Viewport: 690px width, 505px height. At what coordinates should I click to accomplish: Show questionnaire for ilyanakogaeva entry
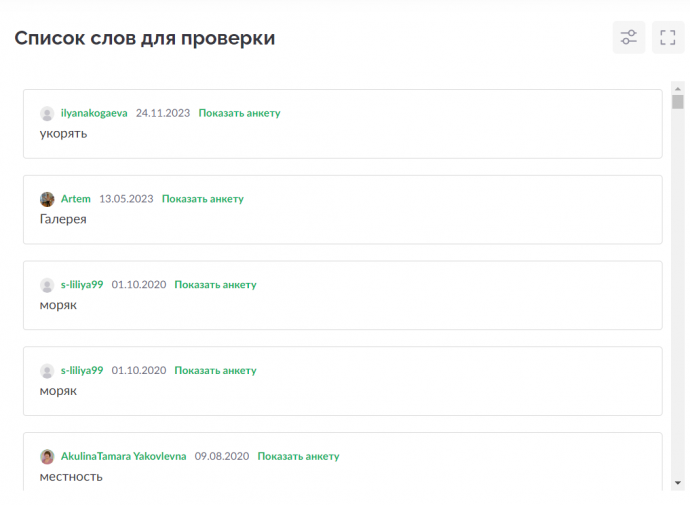[x=239, y=113]
